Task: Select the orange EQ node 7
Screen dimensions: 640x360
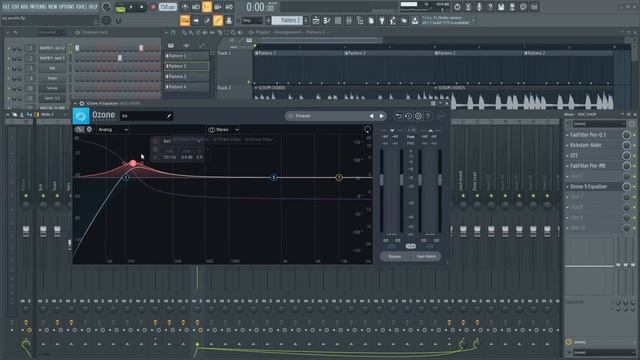Action: (x=339, y=178)
